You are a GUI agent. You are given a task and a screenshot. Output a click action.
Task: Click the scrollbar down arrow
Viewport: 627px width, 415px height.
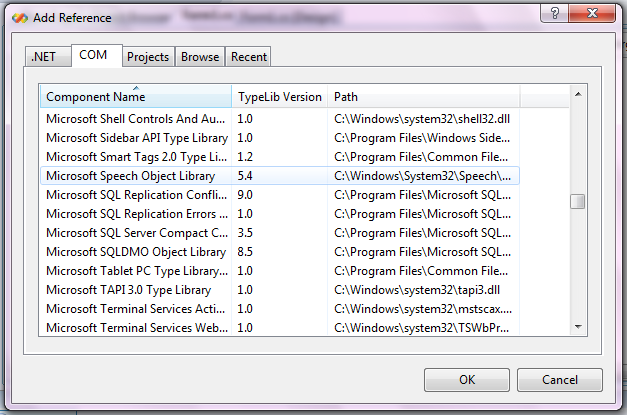[577, 327]
